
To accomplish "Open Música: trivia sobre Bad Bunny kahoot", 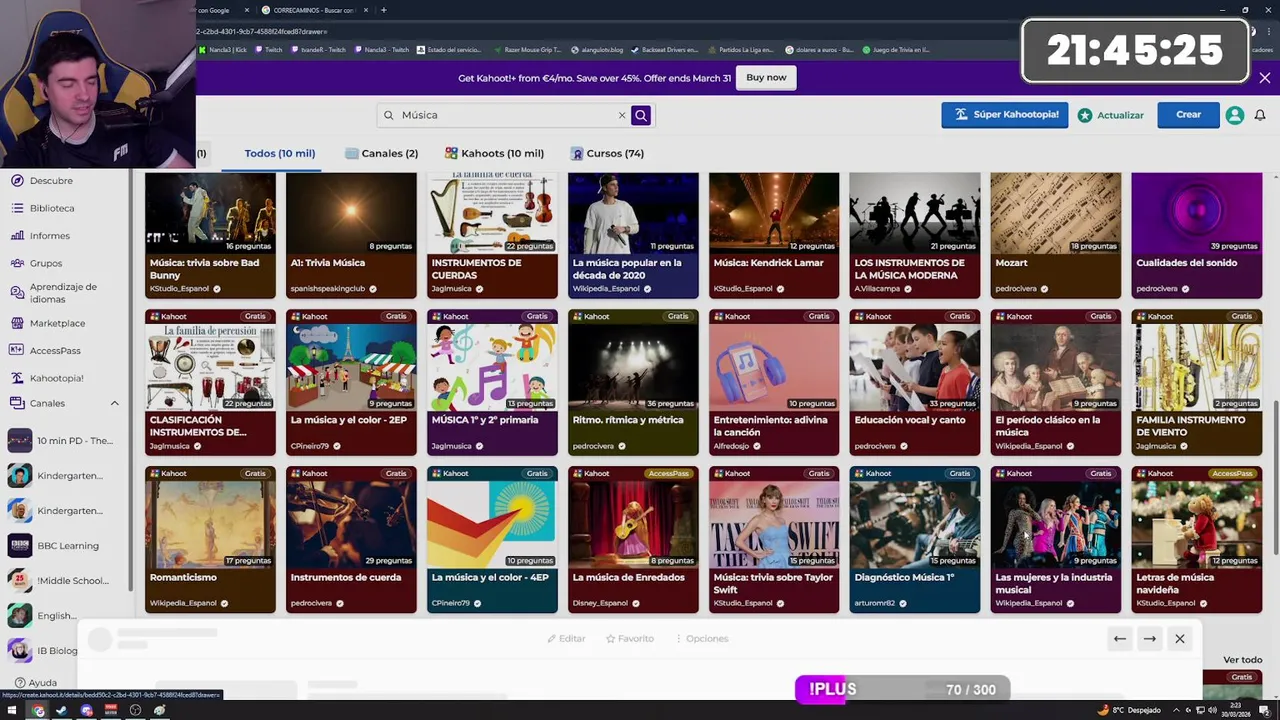I will click(x=210, y=236).
